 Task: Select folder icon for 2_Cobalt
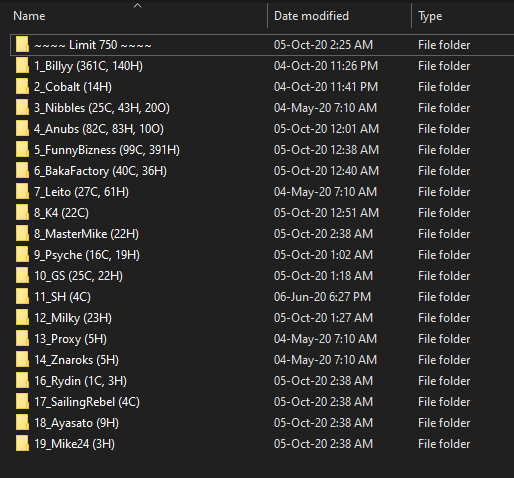pyautogui.click(x=22, y=87)
